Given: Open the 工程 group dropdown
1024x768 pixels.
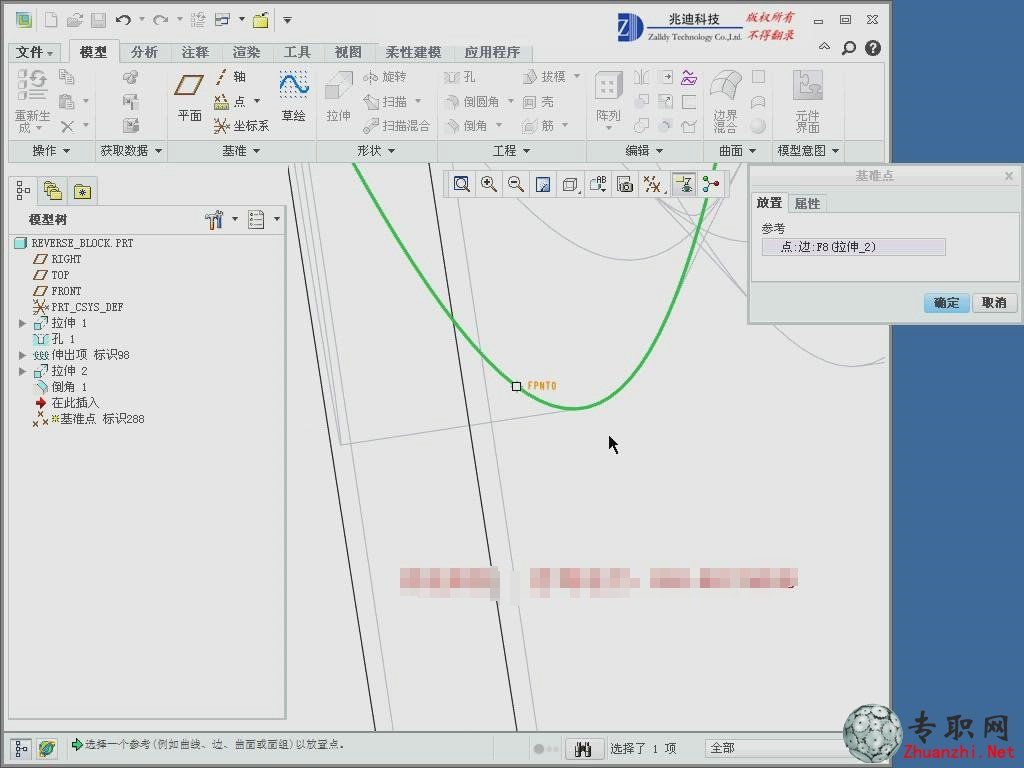Looking at the screenshot, I should pyautogui.click(x=511, y=151).
